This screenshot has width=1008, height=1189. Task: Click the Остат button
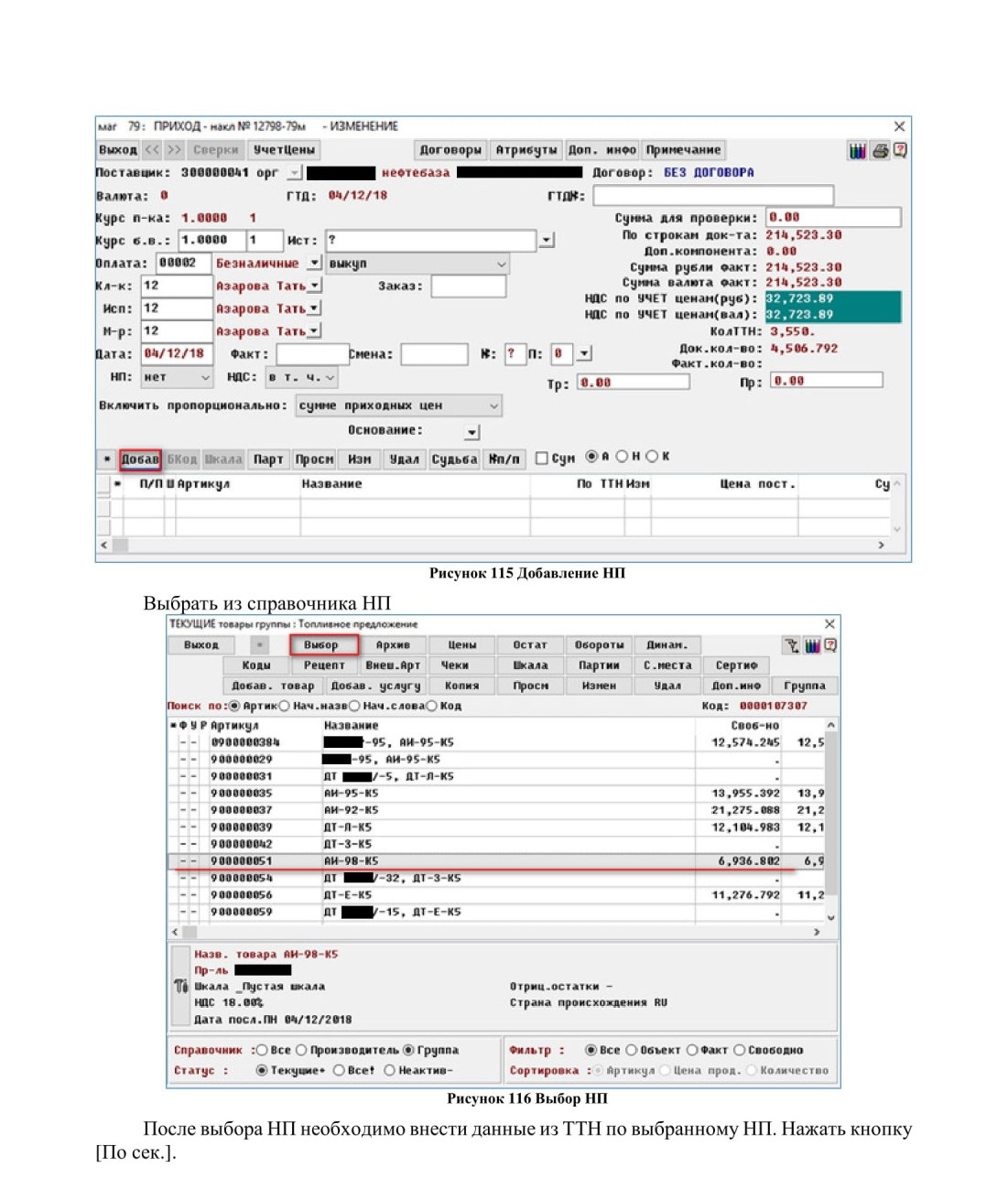[530, 645]
